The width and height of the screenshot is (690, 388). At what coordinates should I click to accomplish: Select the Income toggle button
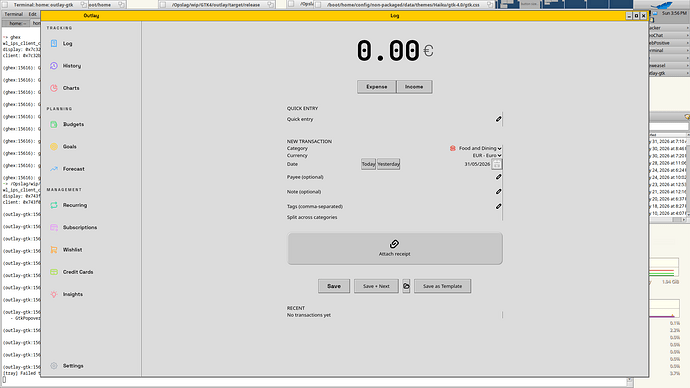coord(414,87)
